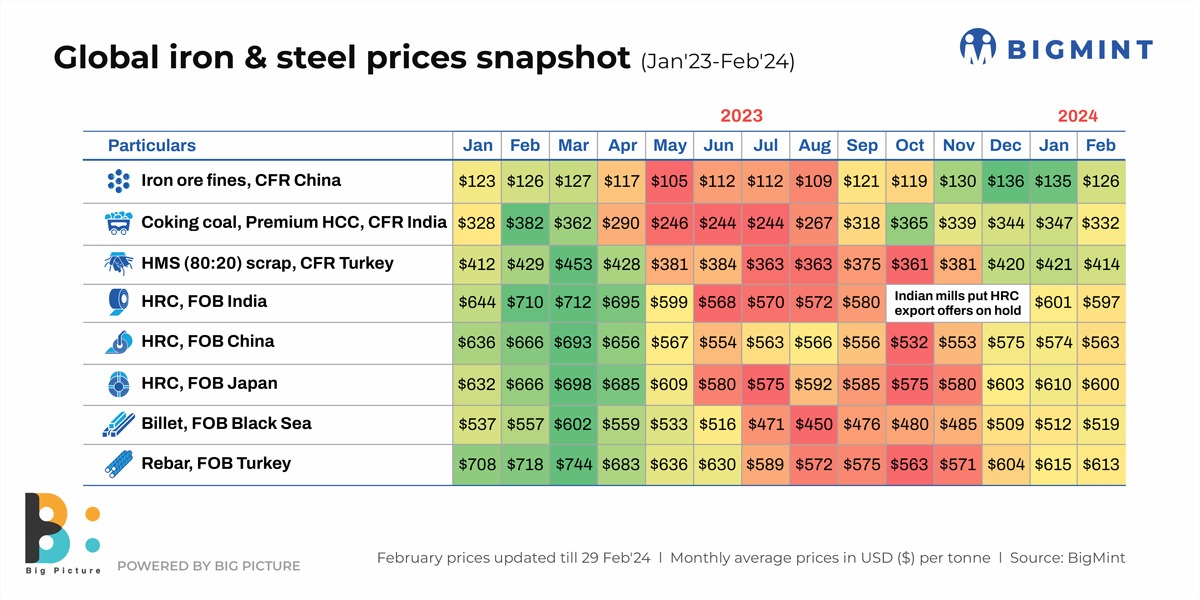Image resolution: width=1200 pixels, height=600 pixels.
Task: Click the iron ore fines row icon
Action: click(x=119, y=181)
